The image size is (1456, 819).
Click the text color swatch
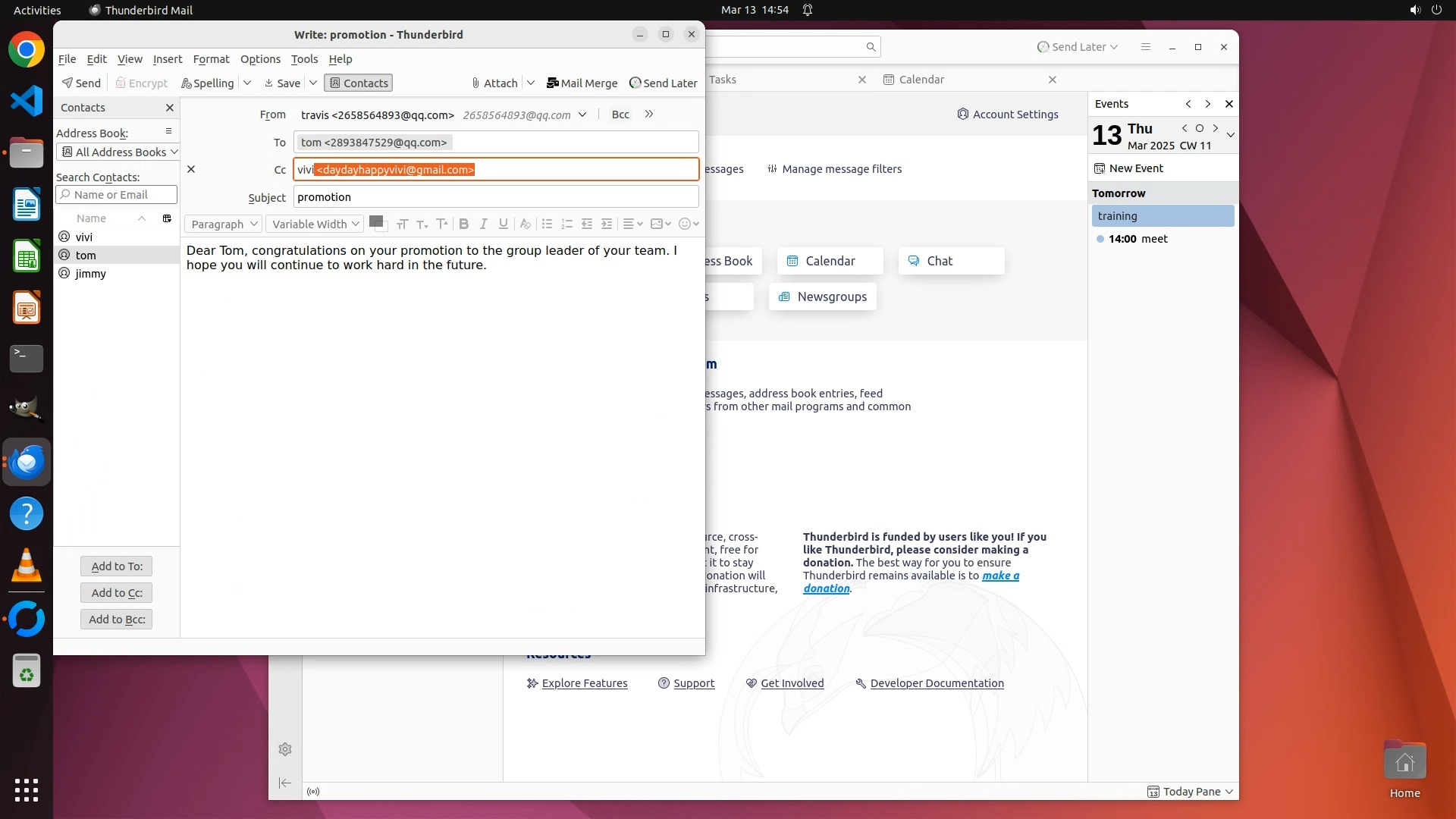[x=375, y=221]
